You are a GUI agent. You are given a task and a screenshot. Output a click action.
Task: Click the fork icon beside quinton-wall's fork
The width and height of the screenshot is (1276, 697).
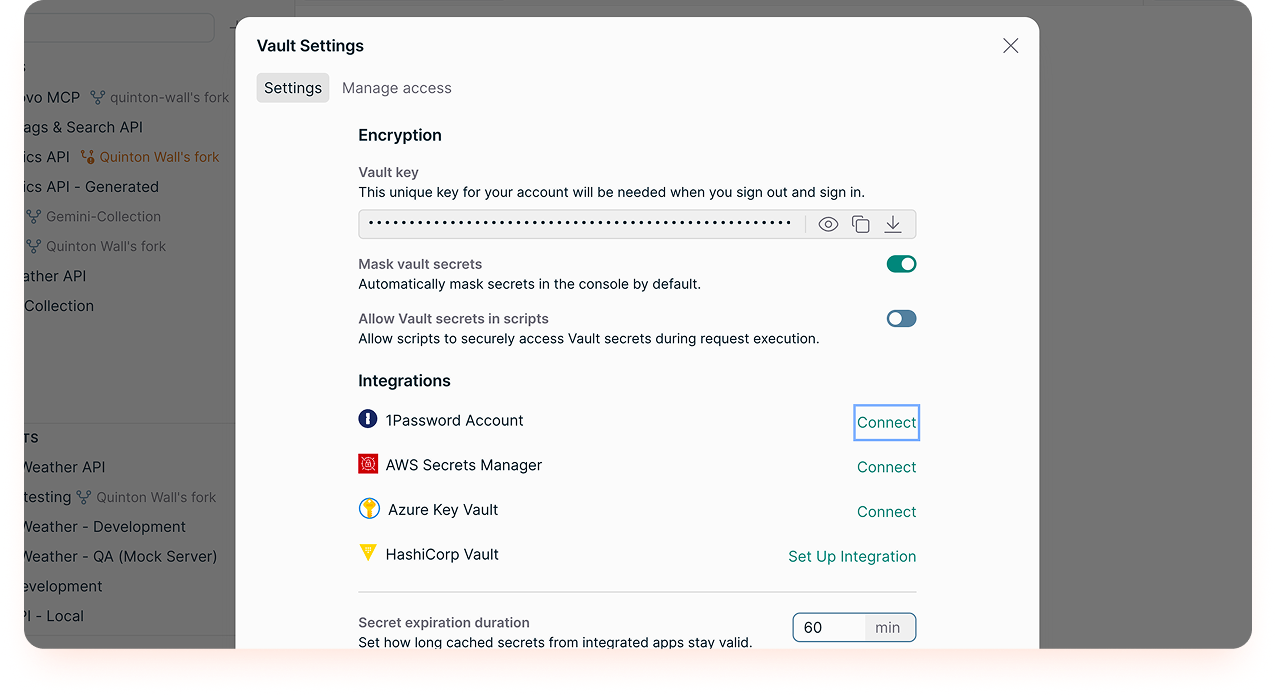point(97,97)
